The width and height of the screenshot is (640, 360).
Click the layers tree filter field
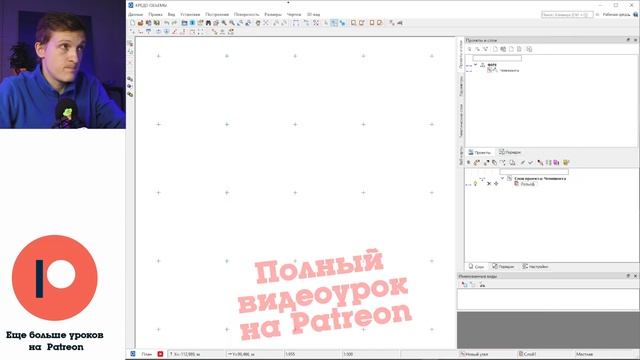534,172
